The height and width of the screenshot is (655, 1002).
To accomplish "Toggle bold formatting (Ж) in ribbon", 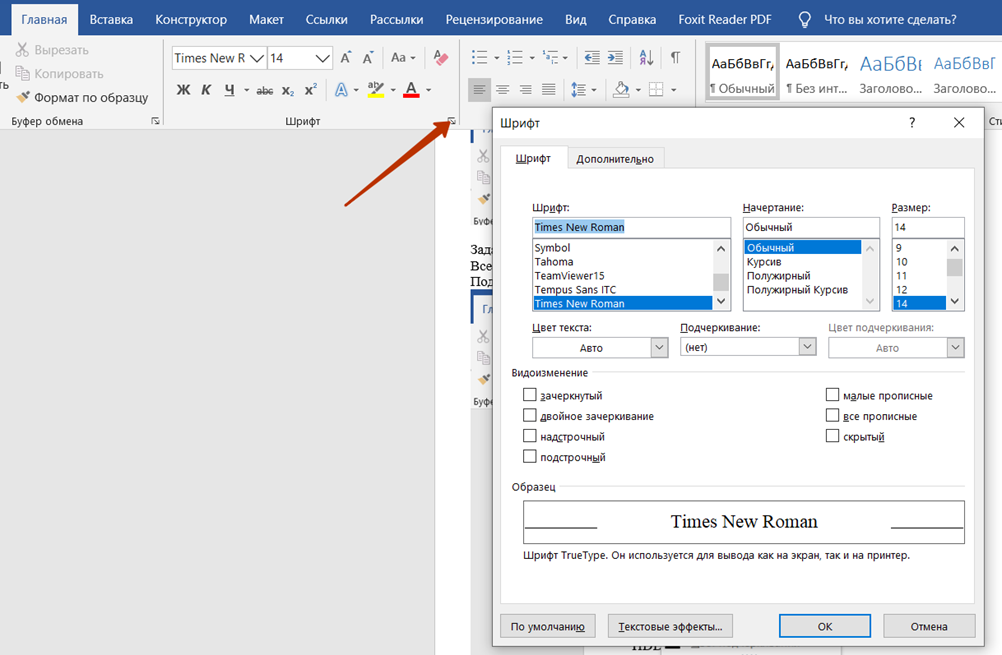I will (183, 90).
